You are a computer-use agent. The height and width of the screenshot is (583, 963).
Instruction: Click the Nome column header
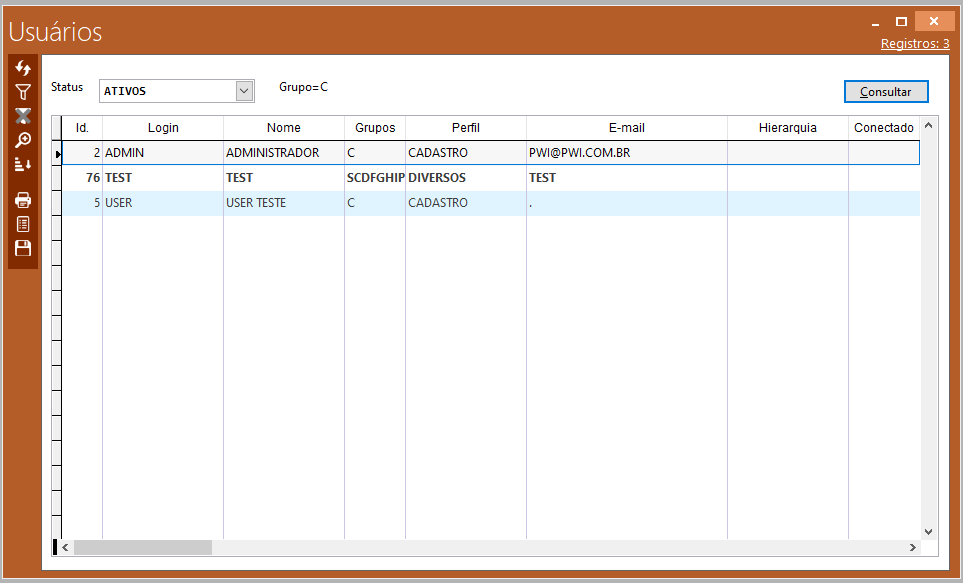click(284, 128)
